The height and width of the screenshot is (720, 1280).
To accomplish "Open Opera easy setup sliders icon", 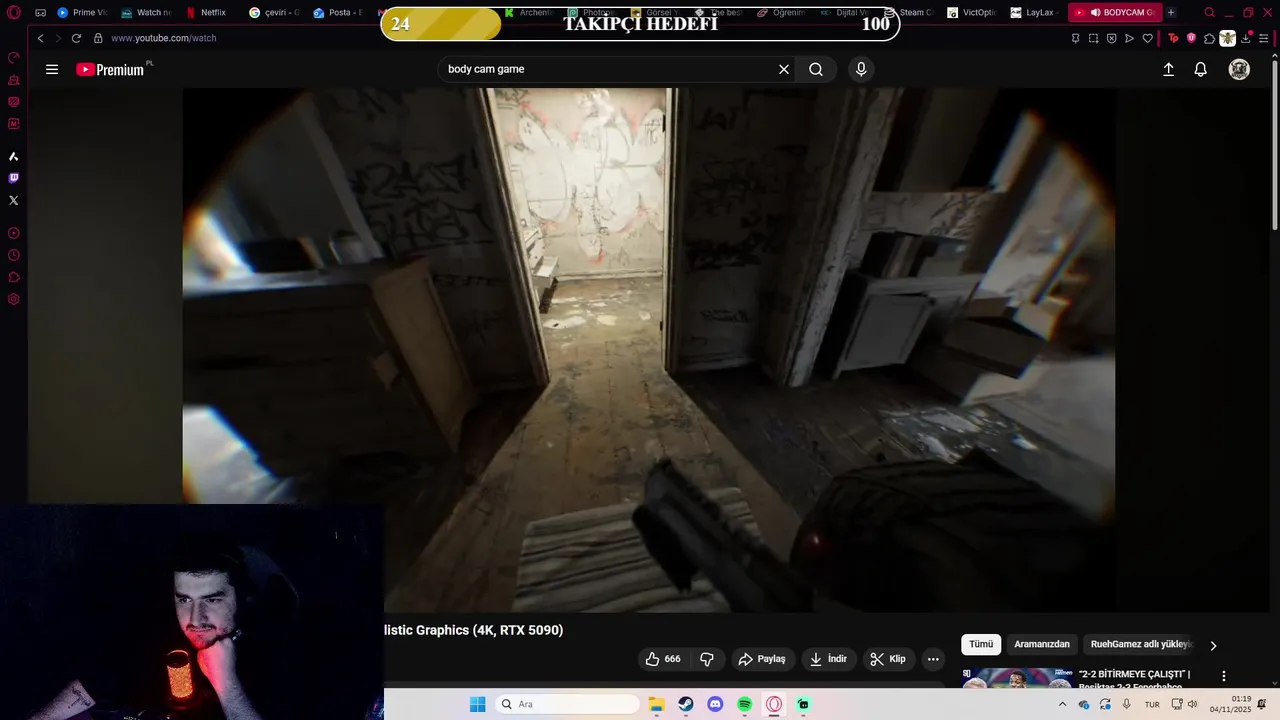I will [x=1264, y=38].
